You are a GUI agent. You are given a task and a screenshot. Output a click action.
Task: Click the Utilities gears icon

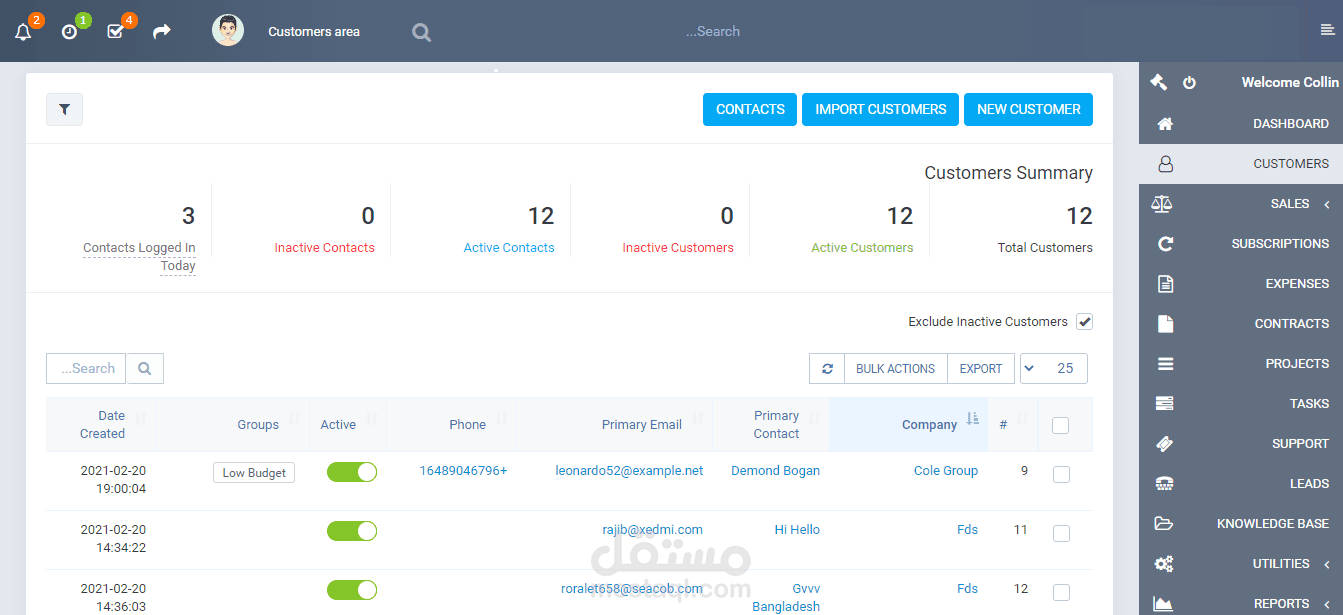(1163, 564)
